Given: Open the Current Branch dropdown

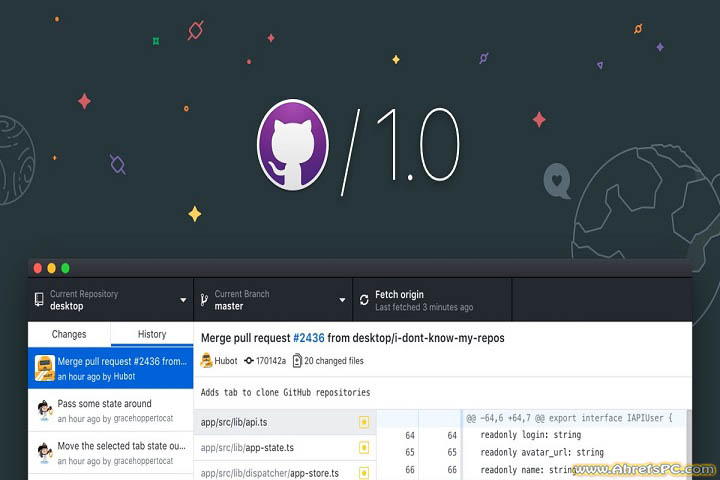Looking at the screenshot, I should pos(273,299).
